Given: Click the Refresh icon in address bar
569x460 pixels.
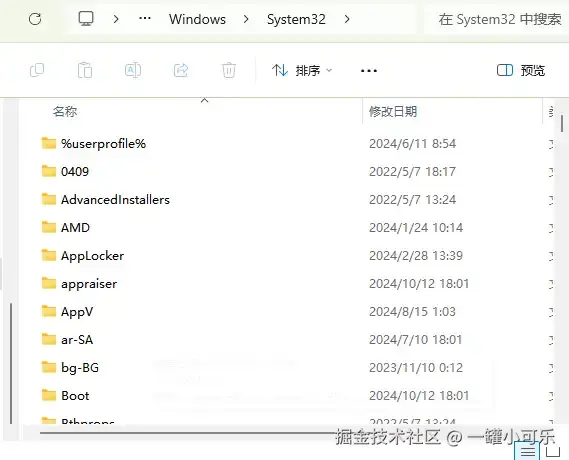Looking at the screenshot, I should tap(35, 19).
